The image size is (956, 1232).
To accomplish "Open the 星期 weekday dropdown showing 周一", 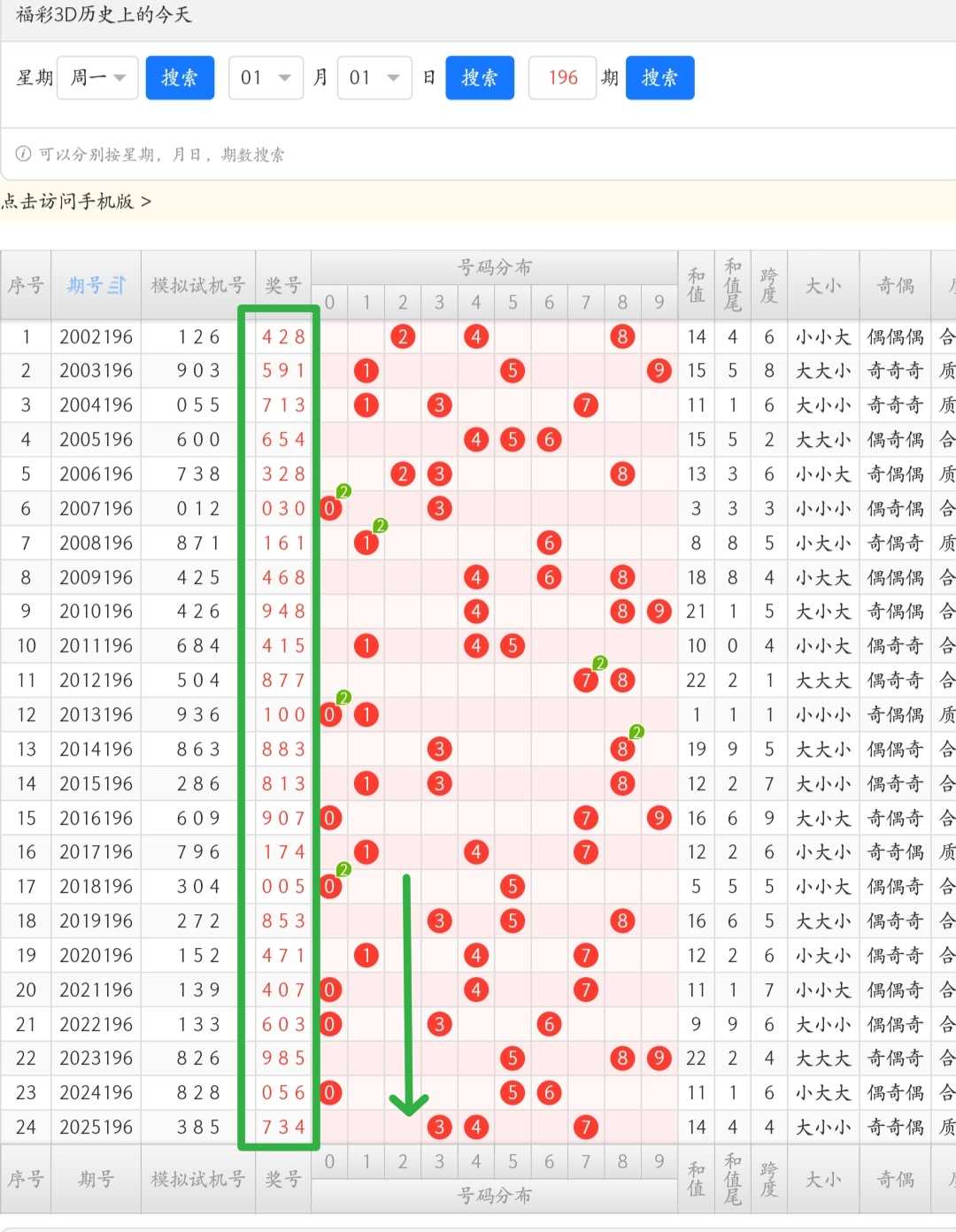I will [x=97, y=78].
